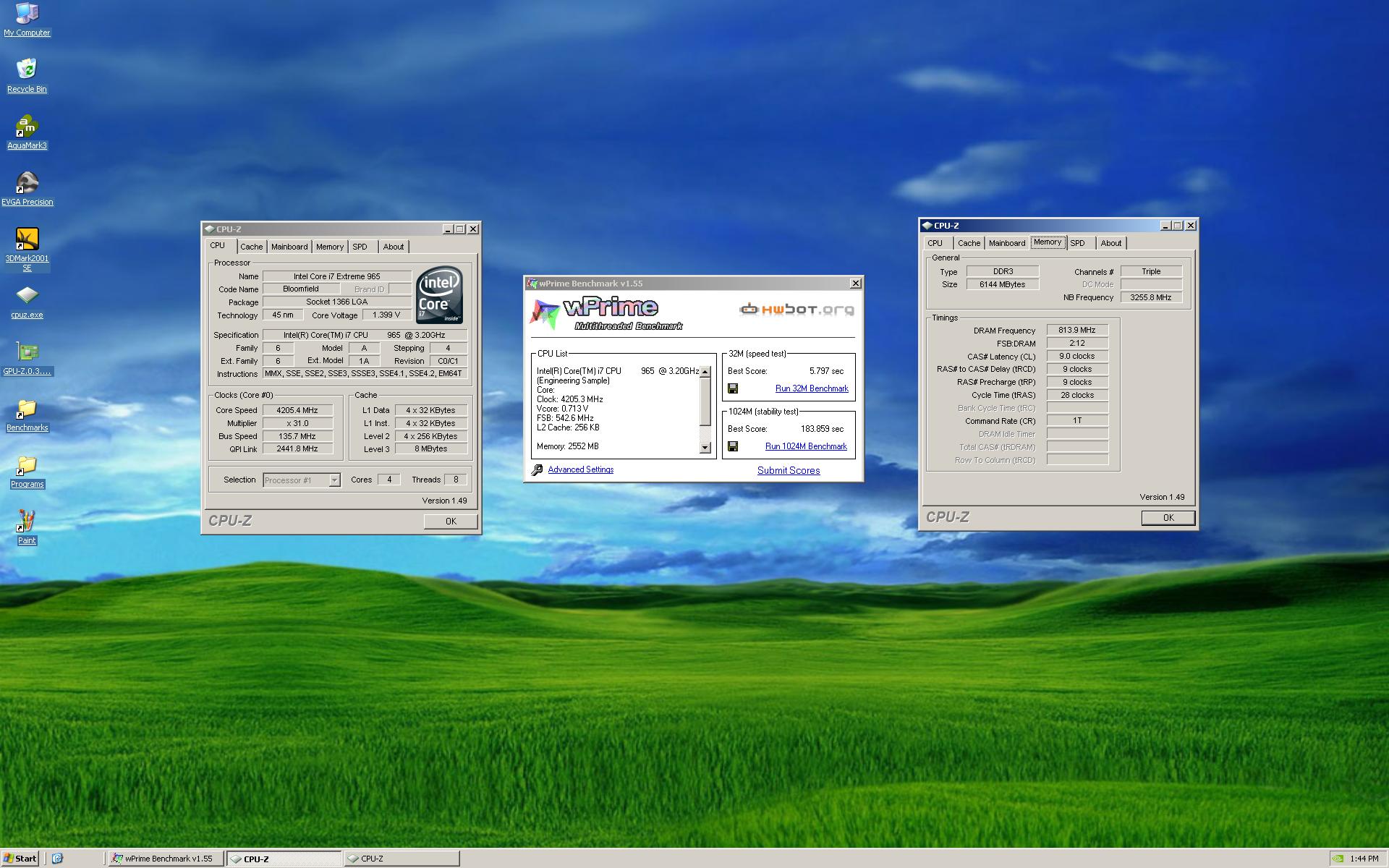Open the Recycle Bin icon
The height and width of the screenshot is (868, 1389).
(x=27, y=75)
